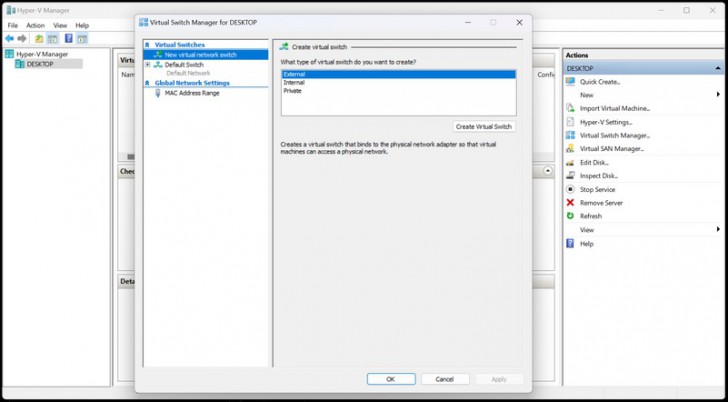This screenshot has height=402, width=728.
Task: Select External switch type
Action: pos(398,74)
